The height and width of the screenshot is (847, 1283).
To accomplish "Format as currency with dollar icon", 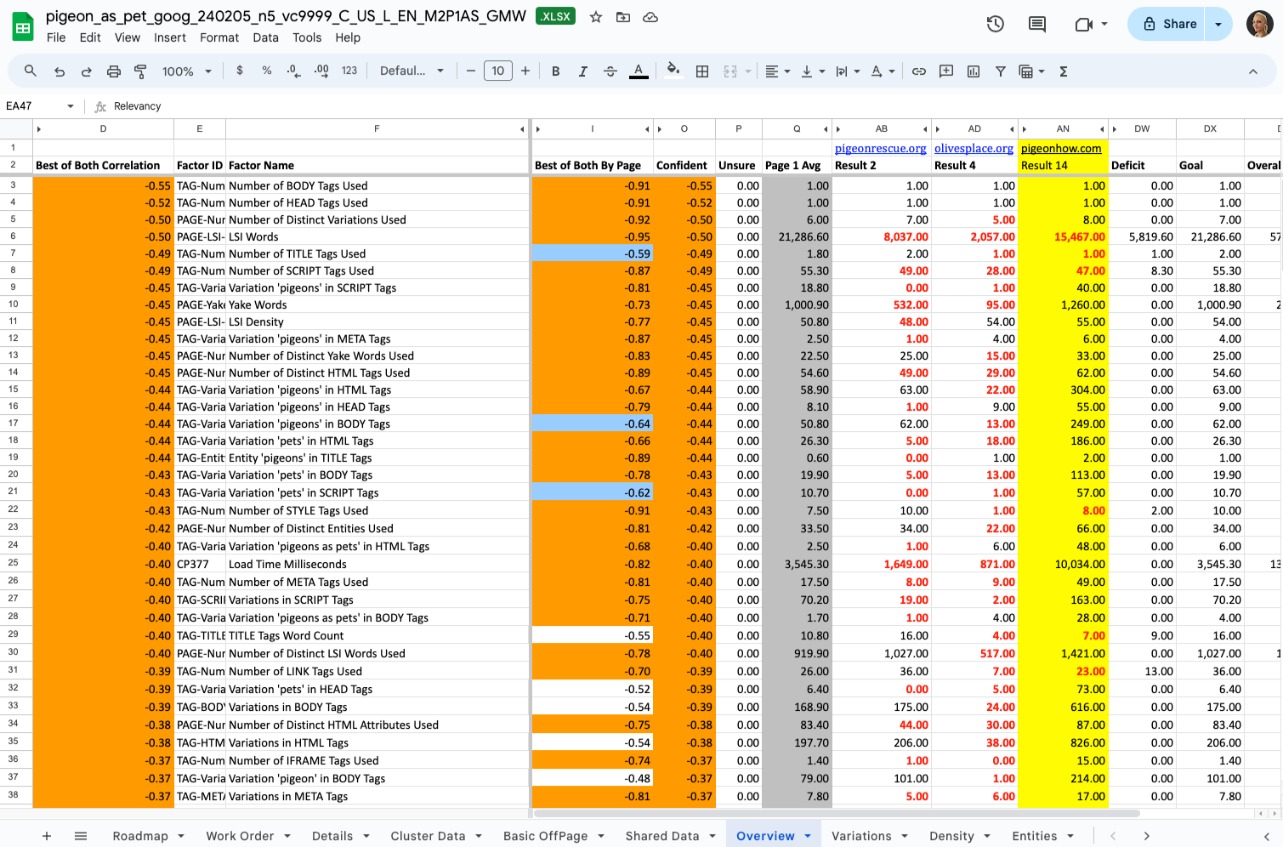I will click(x=239, y=71).
